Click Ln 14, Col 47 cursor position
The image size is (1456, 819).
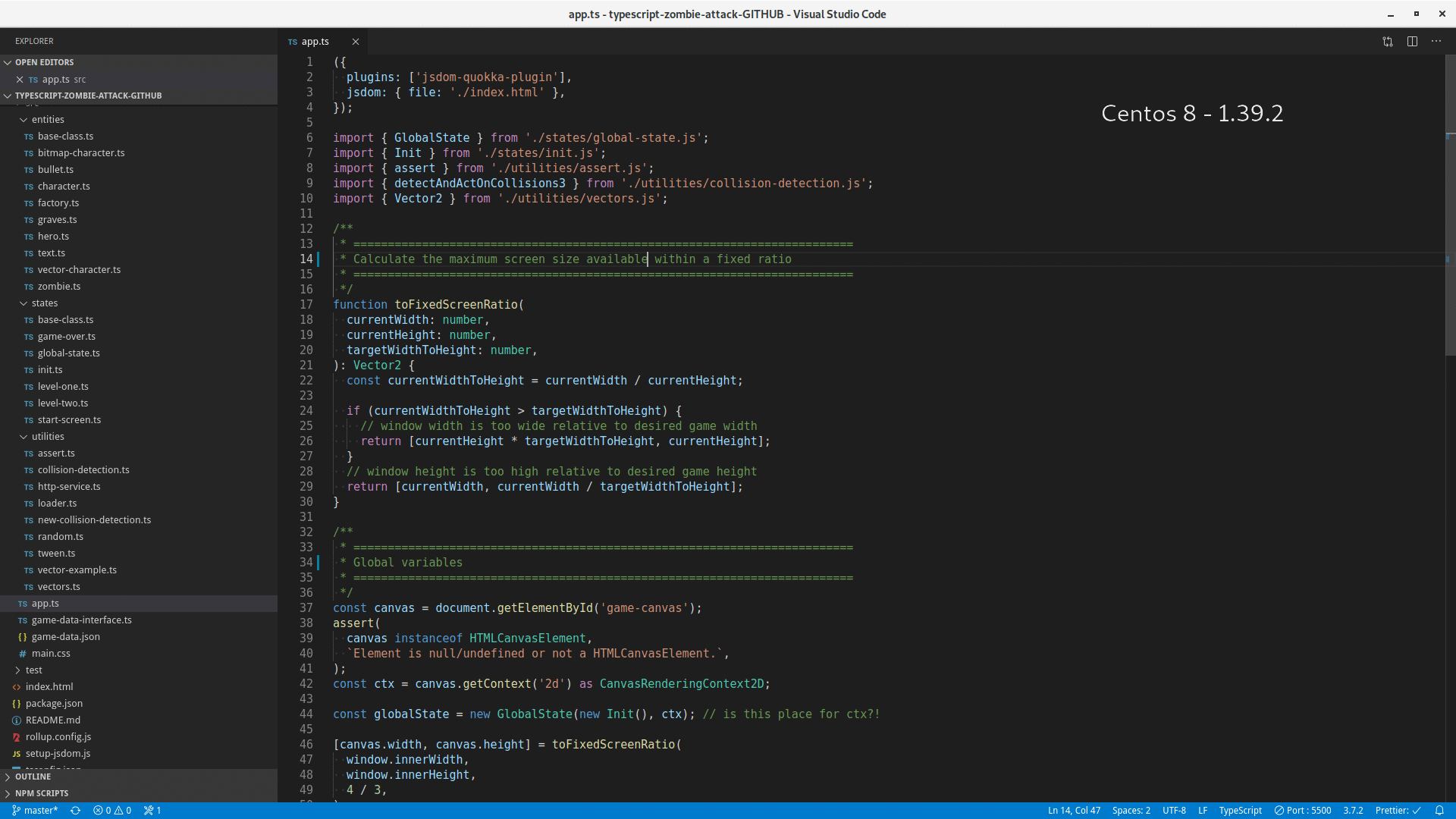tap(1074, 811)
